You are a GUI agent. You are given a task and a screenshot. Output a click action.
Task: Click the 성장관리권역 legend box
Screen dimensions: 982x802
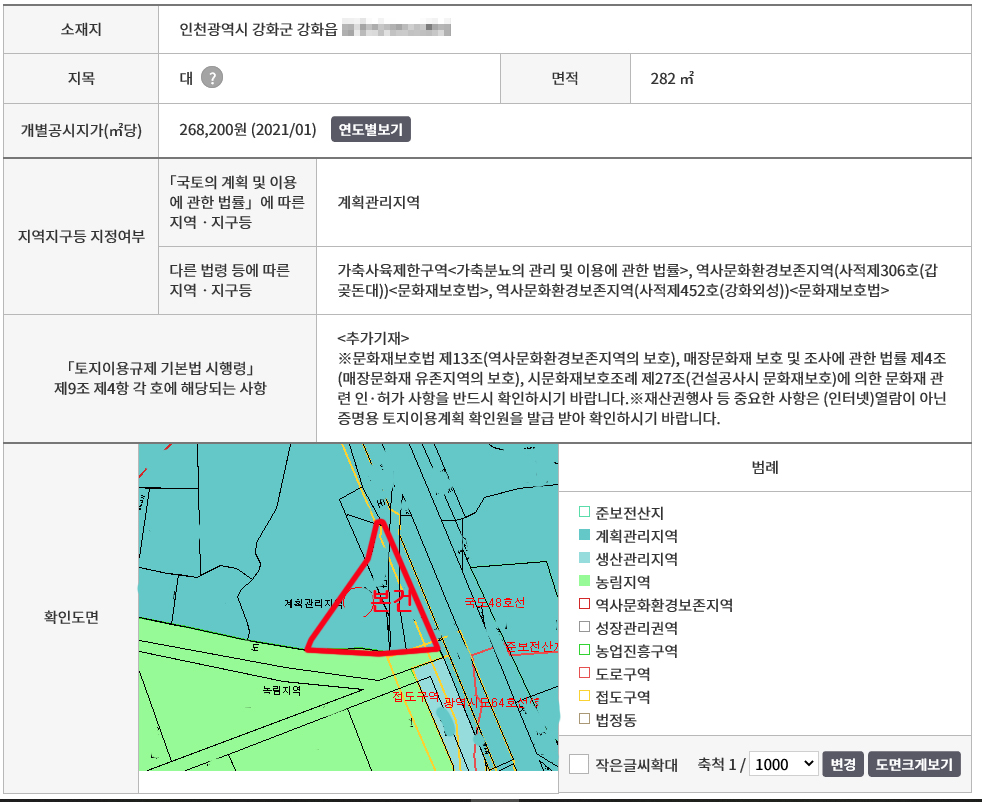click(x=585, y=628)
